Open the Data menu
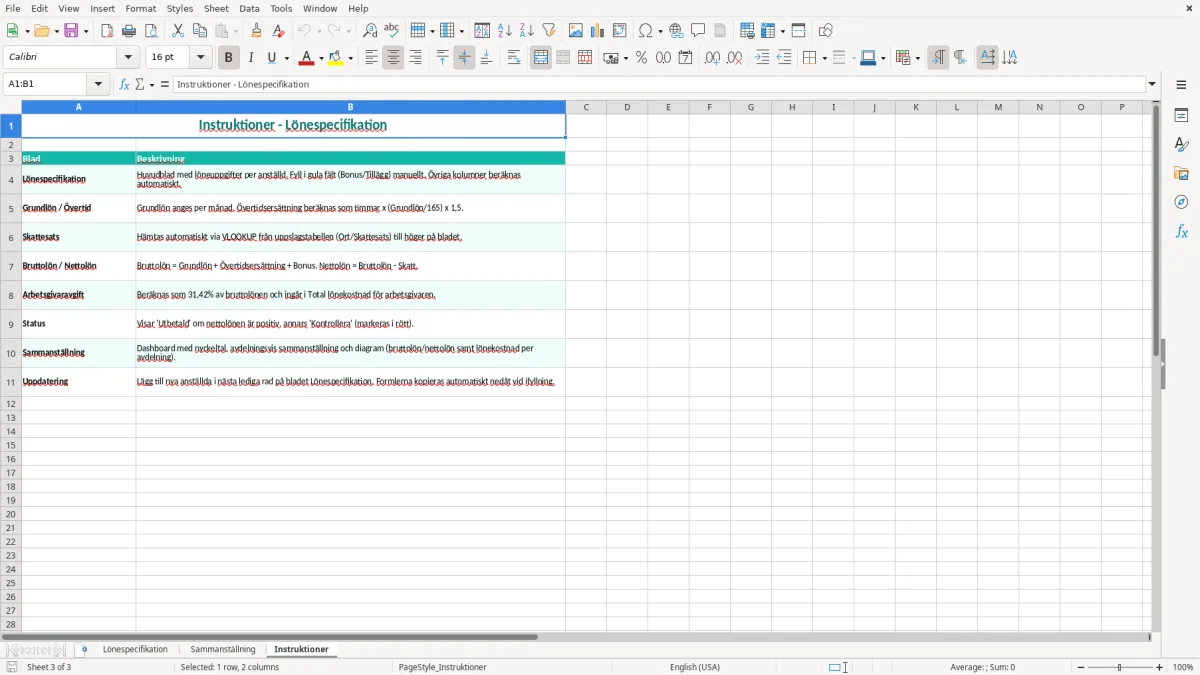Screen dimensions: 1200x675 coord(249,8)
